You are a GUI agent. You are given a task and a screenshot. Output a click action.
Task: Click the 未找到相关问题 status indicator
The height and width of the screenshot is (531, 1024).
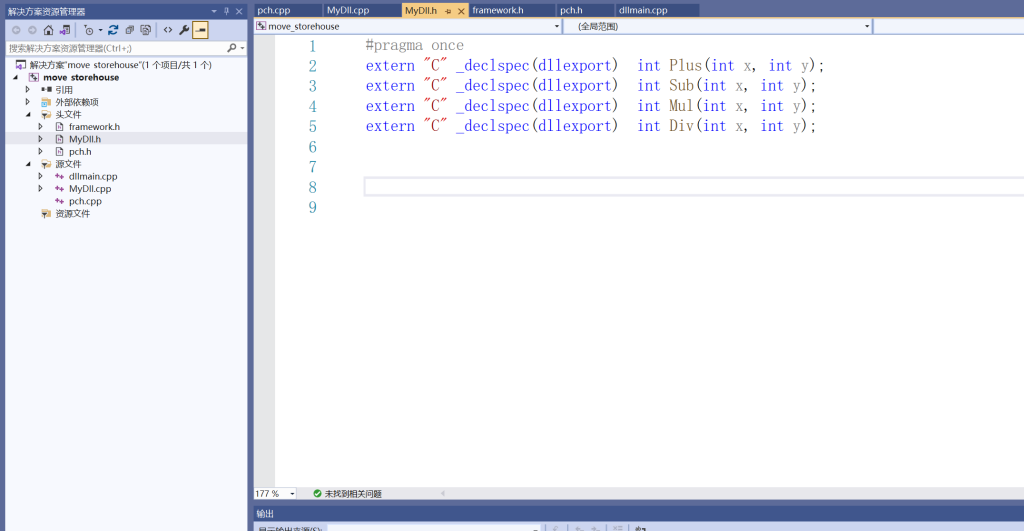(347, 494)
